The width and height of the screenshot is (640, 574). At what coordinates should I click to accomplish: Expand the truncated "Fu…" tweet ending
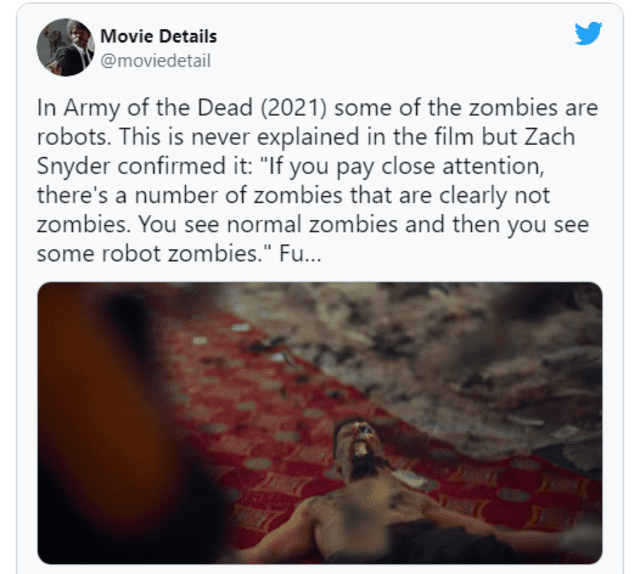300,254
